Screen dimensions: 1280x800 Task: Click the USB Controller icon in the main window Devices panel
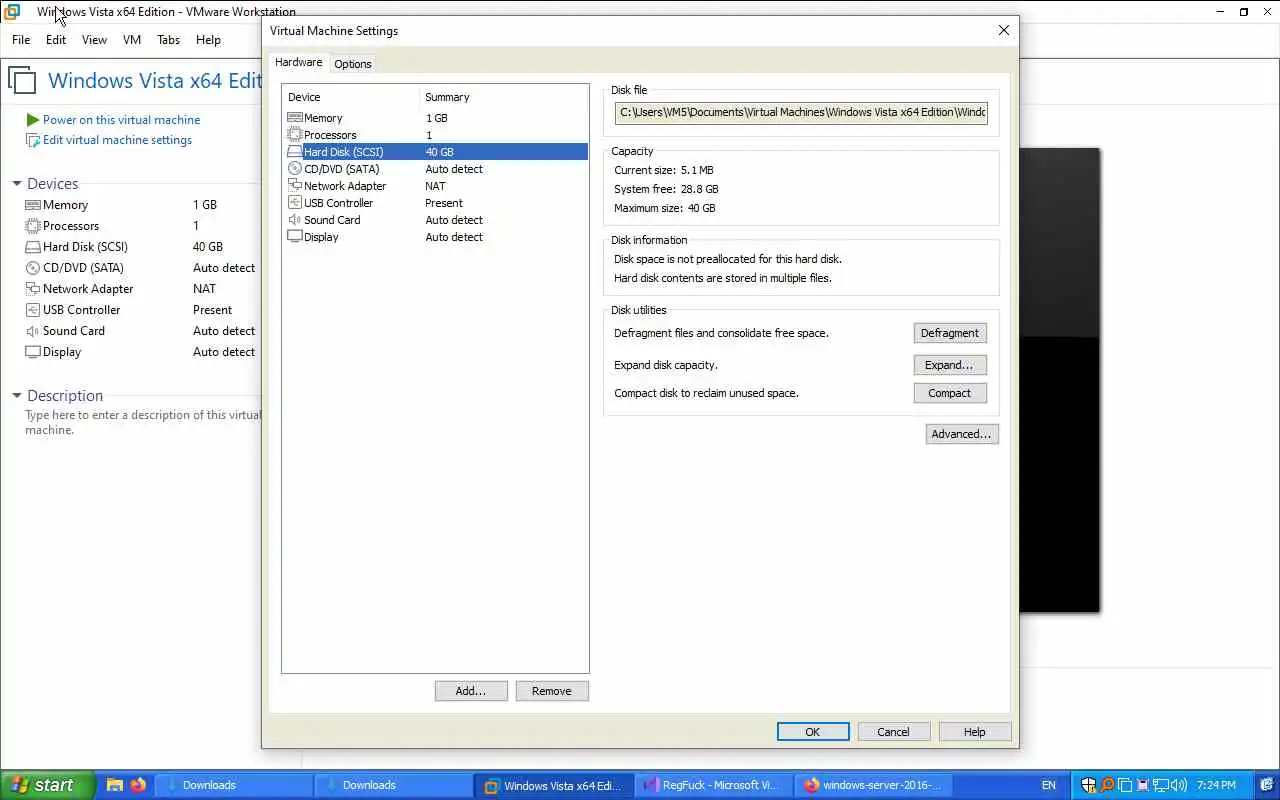33,310
